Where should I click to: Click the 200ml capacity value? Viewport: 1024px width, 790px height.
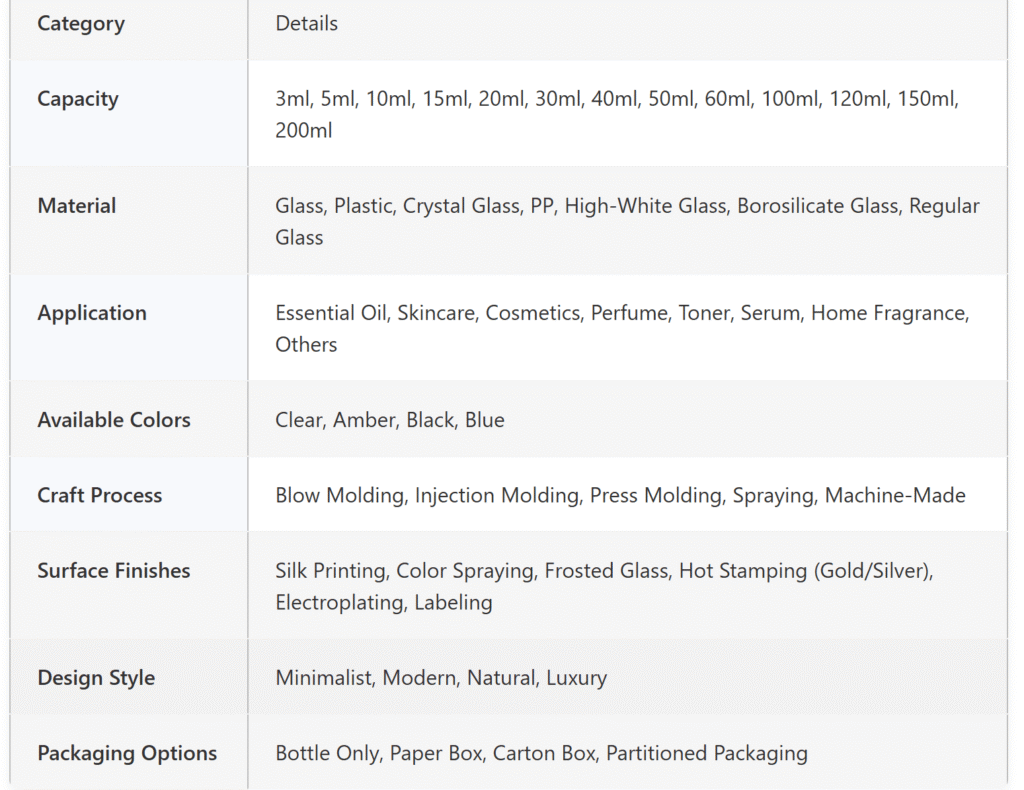[304, 130]
